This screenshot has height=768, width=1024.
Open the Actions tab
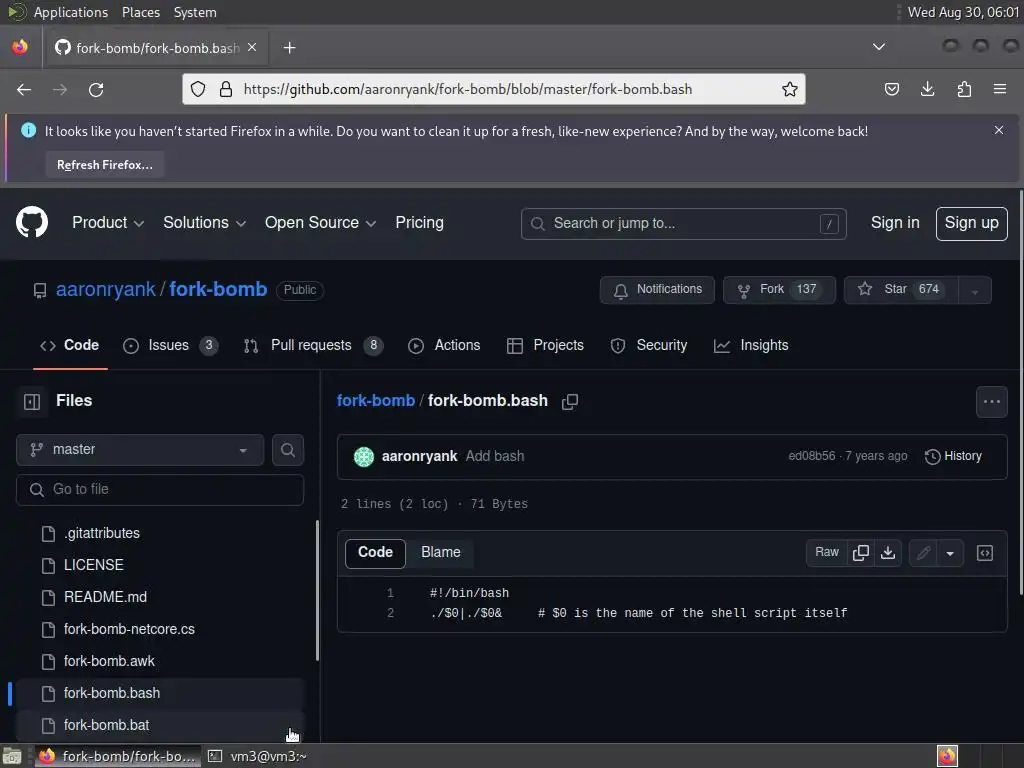coord(444,345)
